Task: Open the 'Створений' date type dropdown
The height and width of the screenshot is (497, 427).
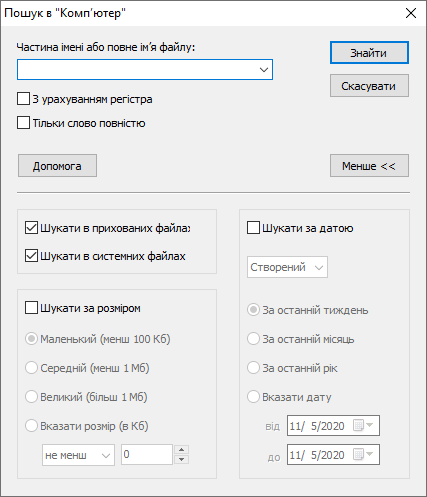Action: [x=287, y=267]
